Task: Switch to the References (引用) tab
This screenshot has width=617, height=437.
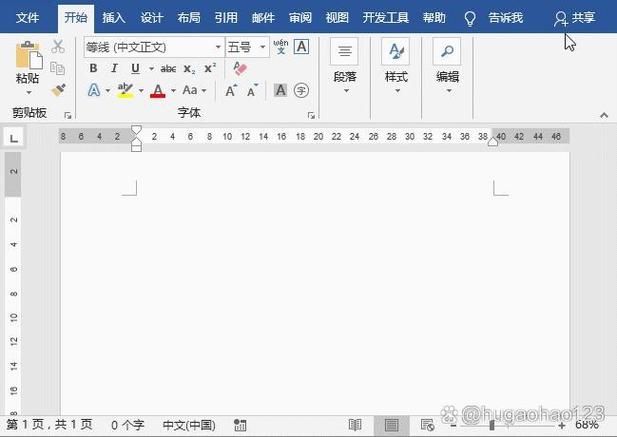Action: pyautogui.click(x=226, y=18)
